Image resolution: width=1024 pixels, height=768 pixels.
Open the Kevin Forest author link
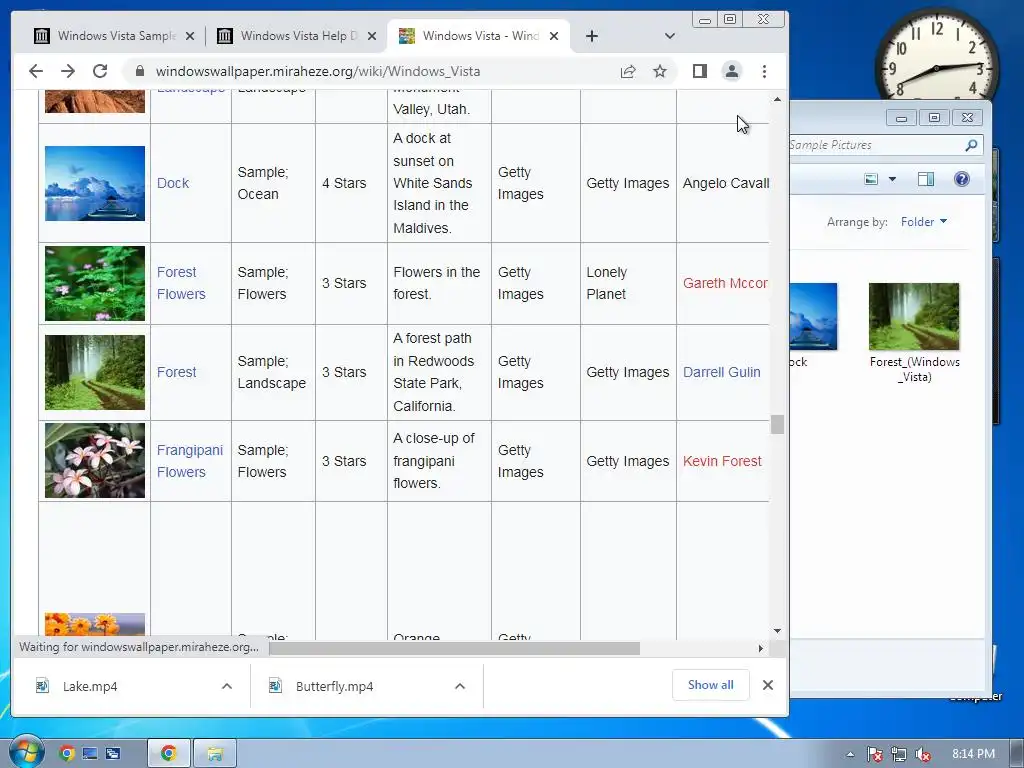click(x=722, y=461)
